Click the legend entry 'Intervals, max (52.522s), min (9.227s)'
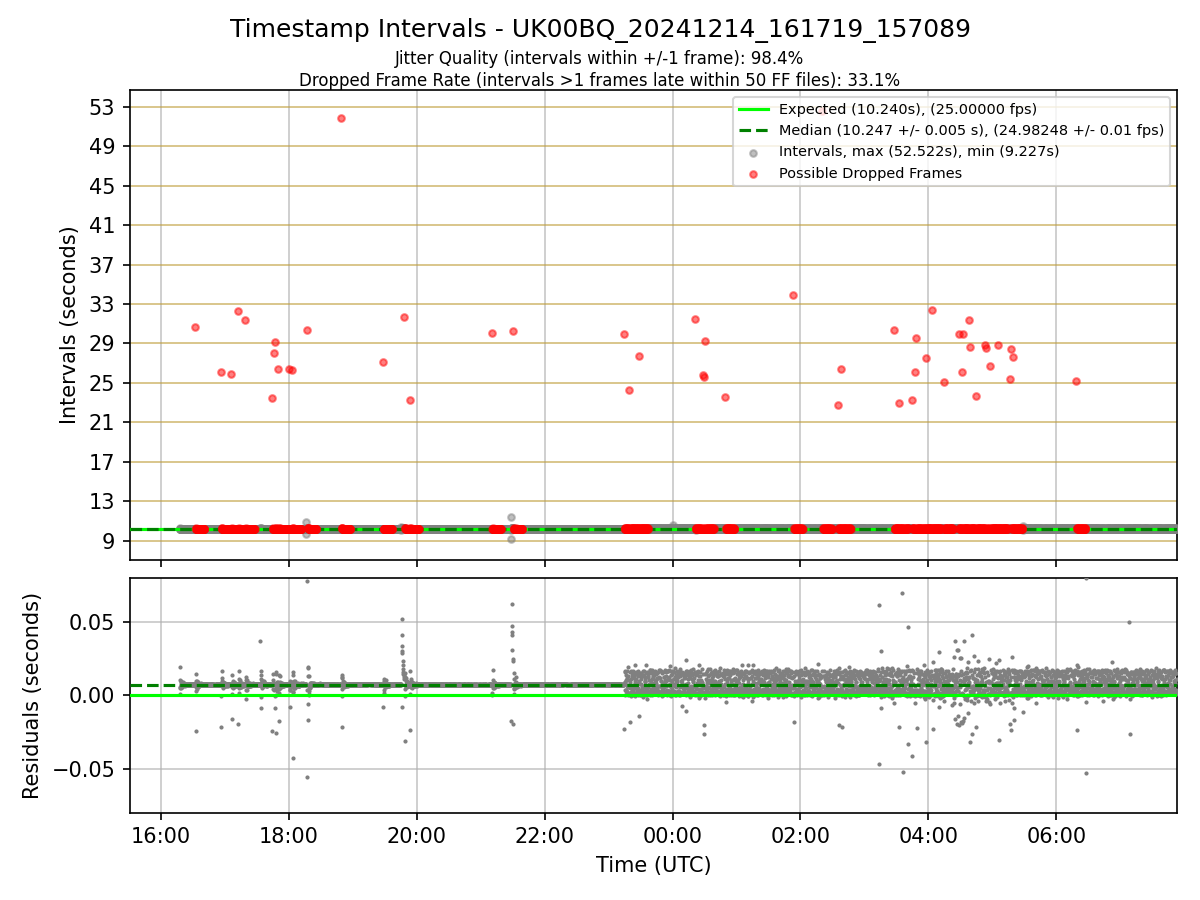 click(x=919, y=151)
